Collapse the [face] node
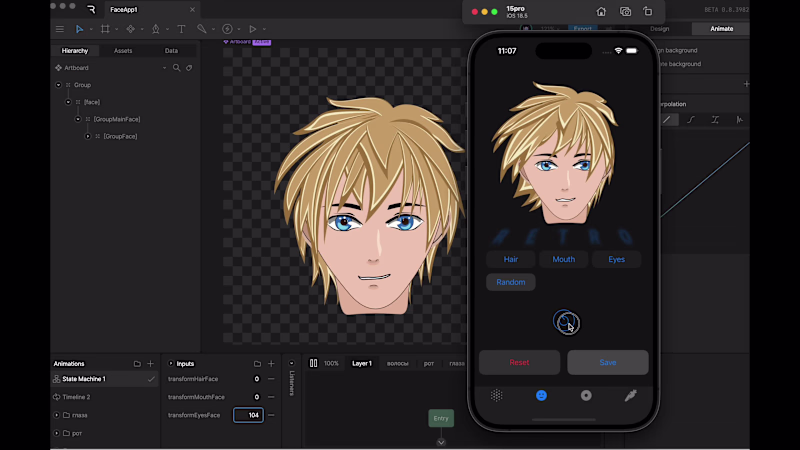The width and height of the screenshot is (800, 450). click(x=68, y=102)
